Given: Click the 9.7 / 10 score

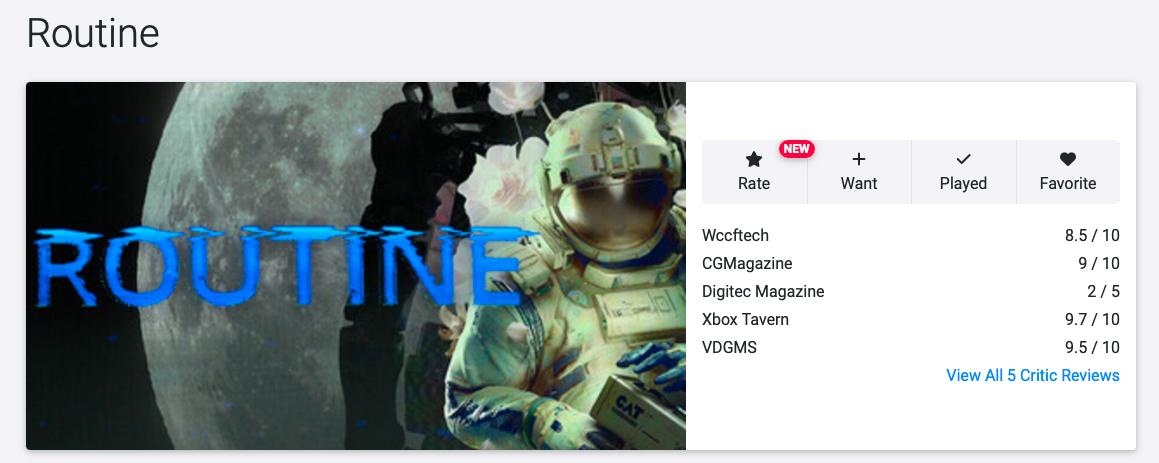Looking at the screenshot, I should click(1092, 320).
